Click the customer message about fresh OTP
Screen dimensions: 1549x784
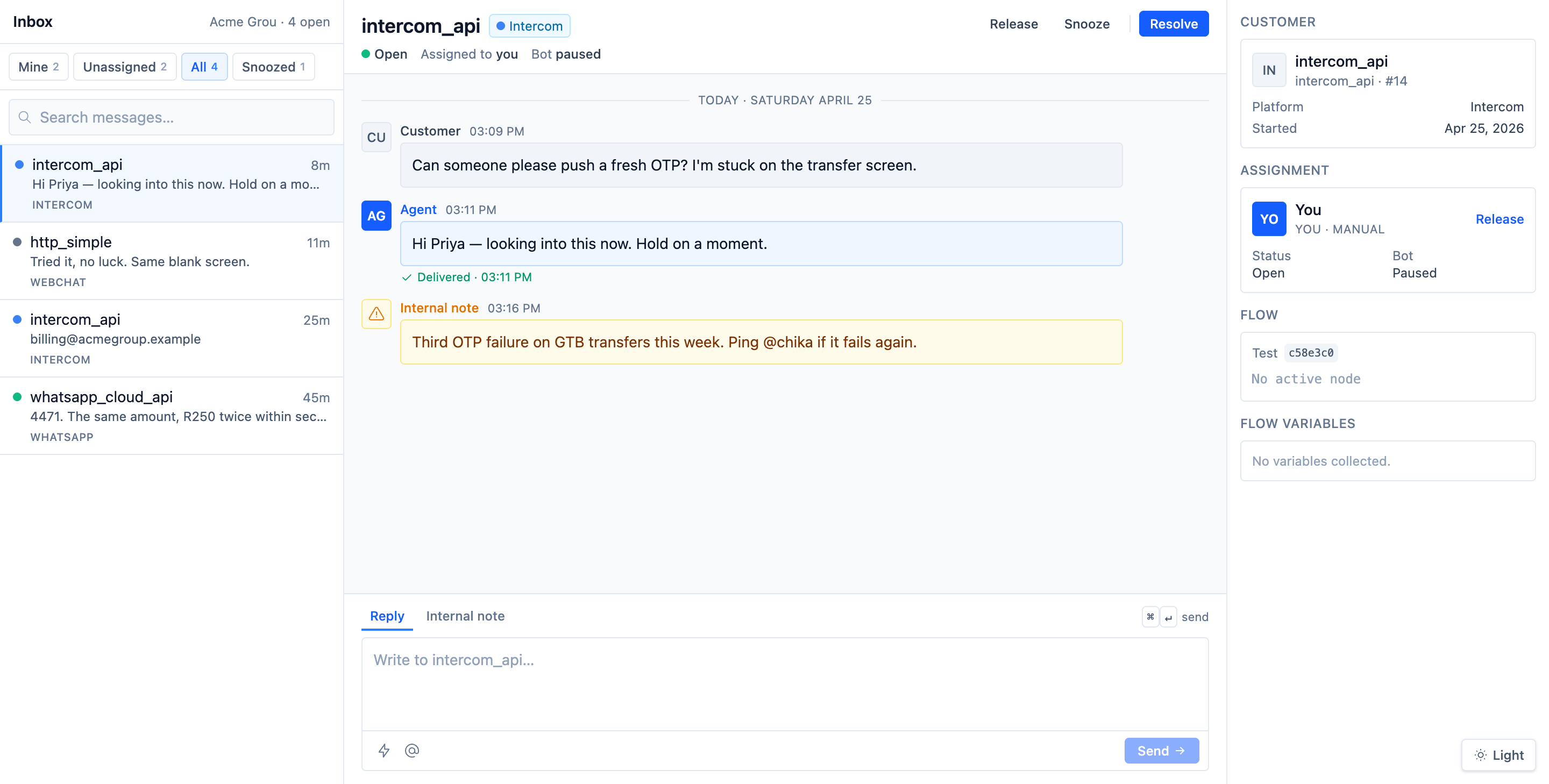[x=761, y=165]
